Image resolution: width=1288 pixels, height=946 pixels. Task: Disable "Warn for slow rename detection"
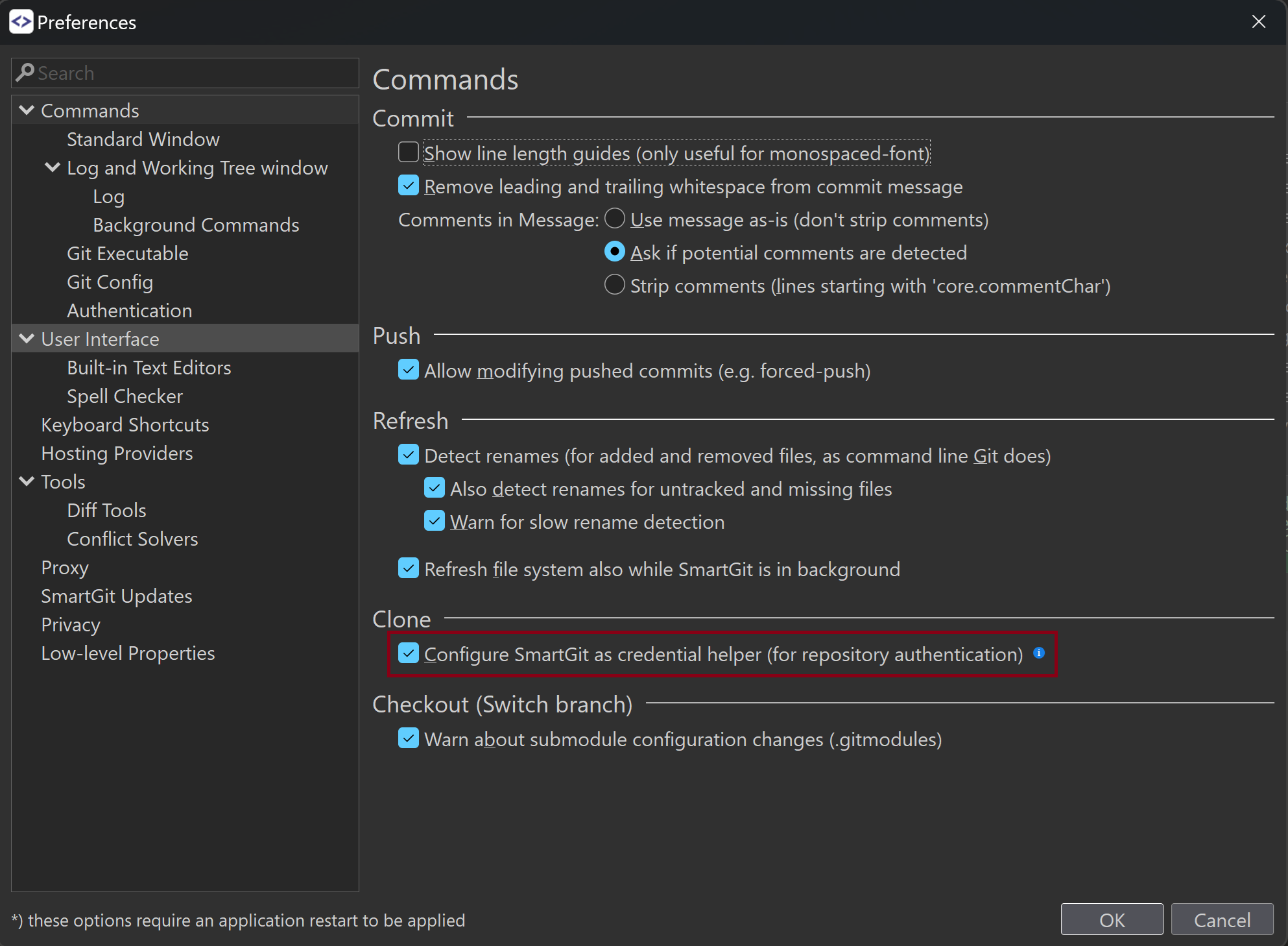point(435,521)
